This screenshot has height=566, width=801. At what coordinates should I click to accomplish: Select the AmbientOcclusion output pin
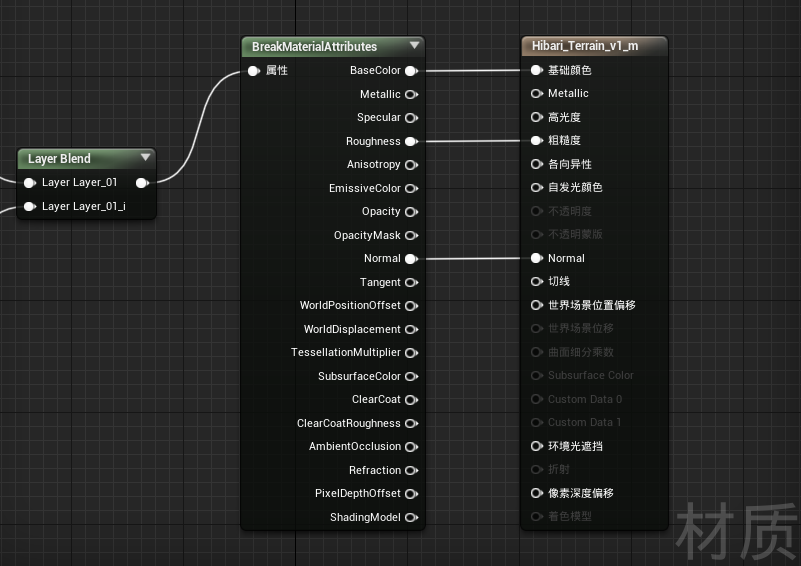click(412, 447)
